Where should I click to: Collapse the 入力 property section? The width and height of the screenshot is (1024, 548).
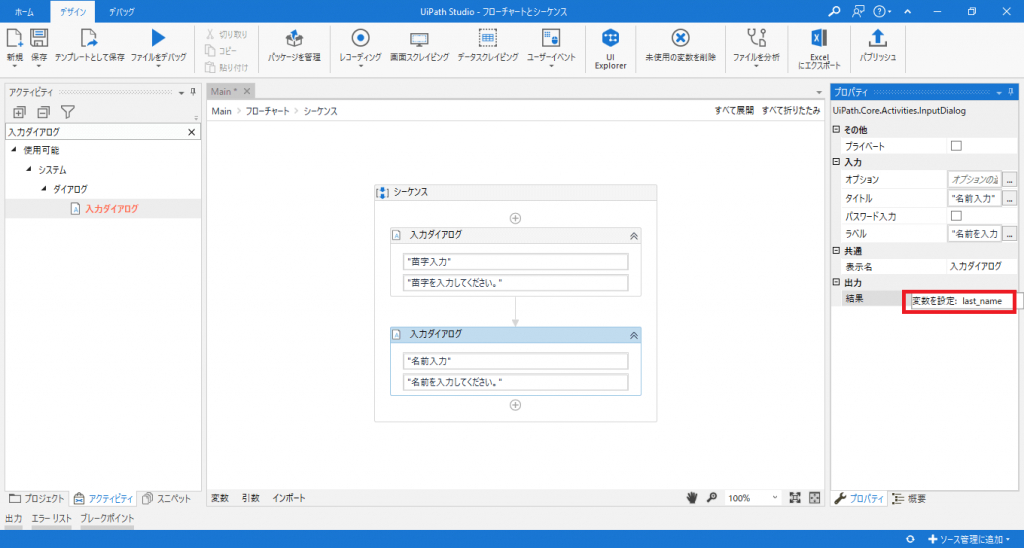click(x=836, y=161)
